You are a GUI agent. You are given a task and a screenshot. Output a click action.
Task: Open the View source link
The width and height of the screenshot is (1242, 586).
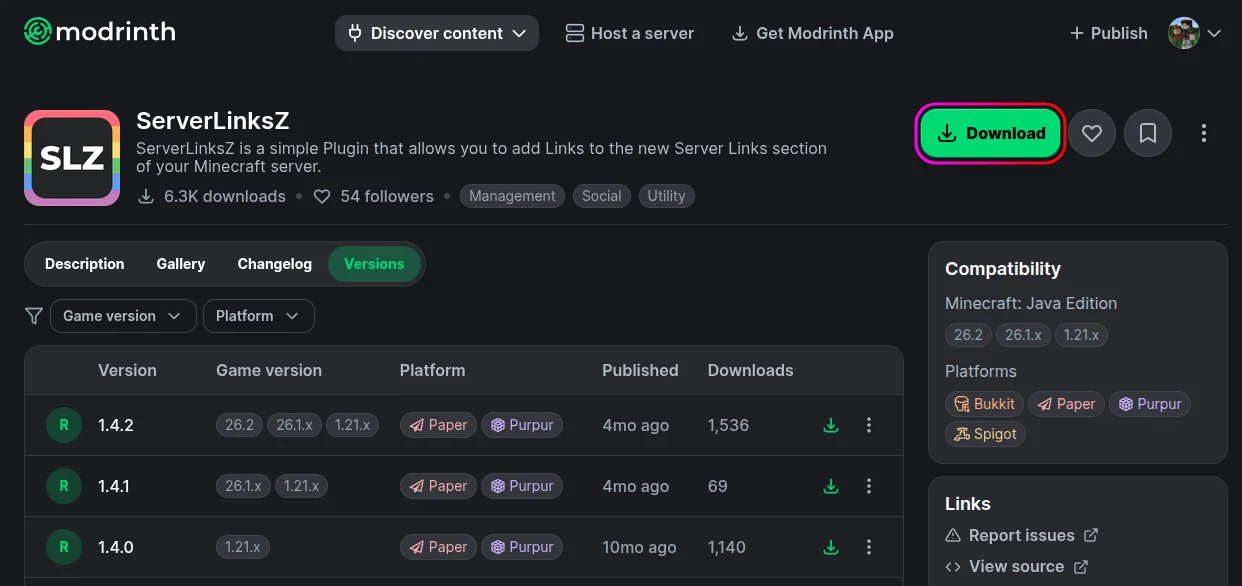[x=1016, y=566]
